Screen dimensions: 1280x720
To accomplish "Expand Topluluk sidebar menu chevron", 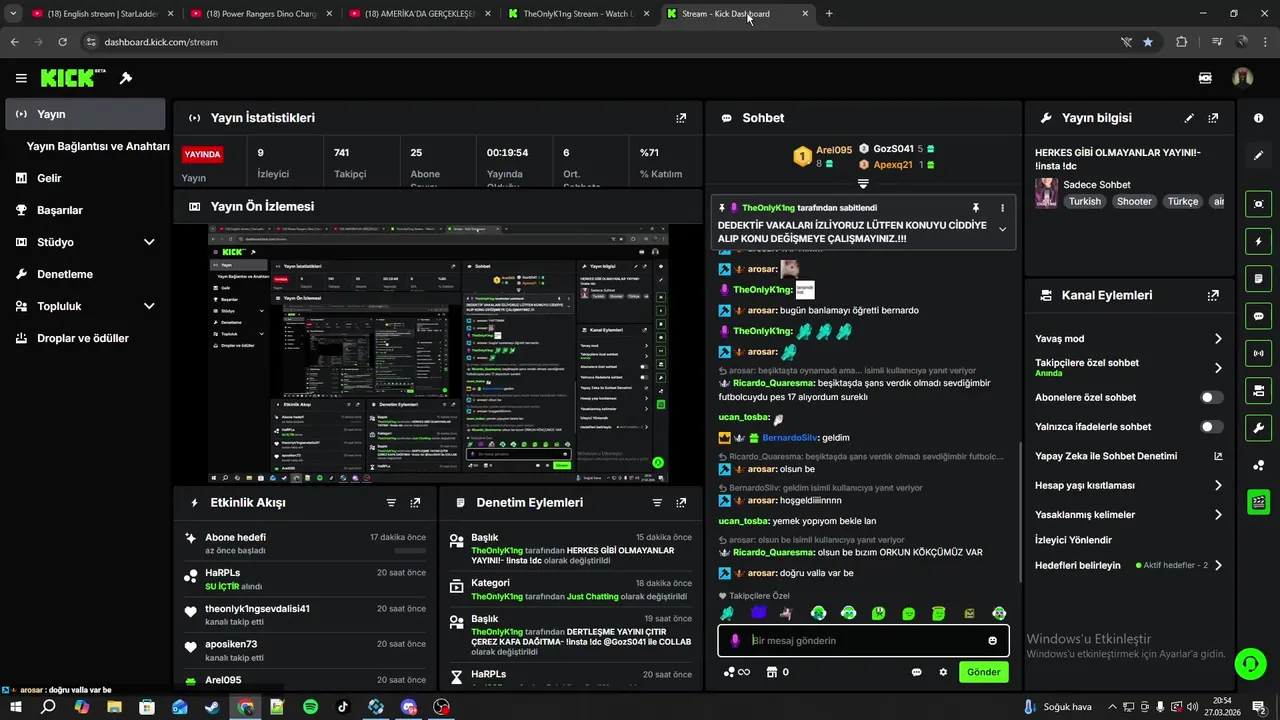I will coord(149,306).
